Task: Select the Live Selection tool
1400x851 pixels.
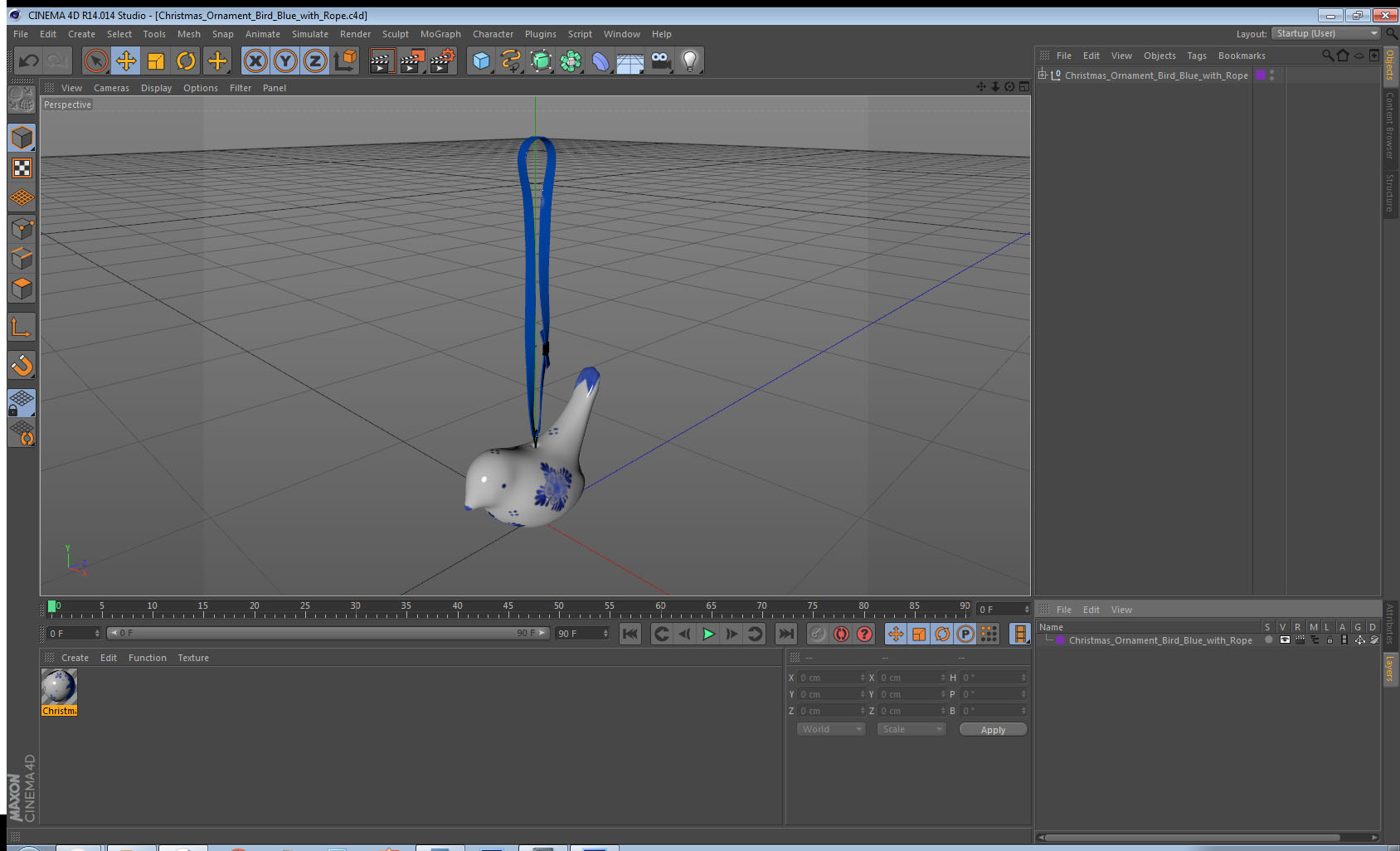Action: pos(96,61)
